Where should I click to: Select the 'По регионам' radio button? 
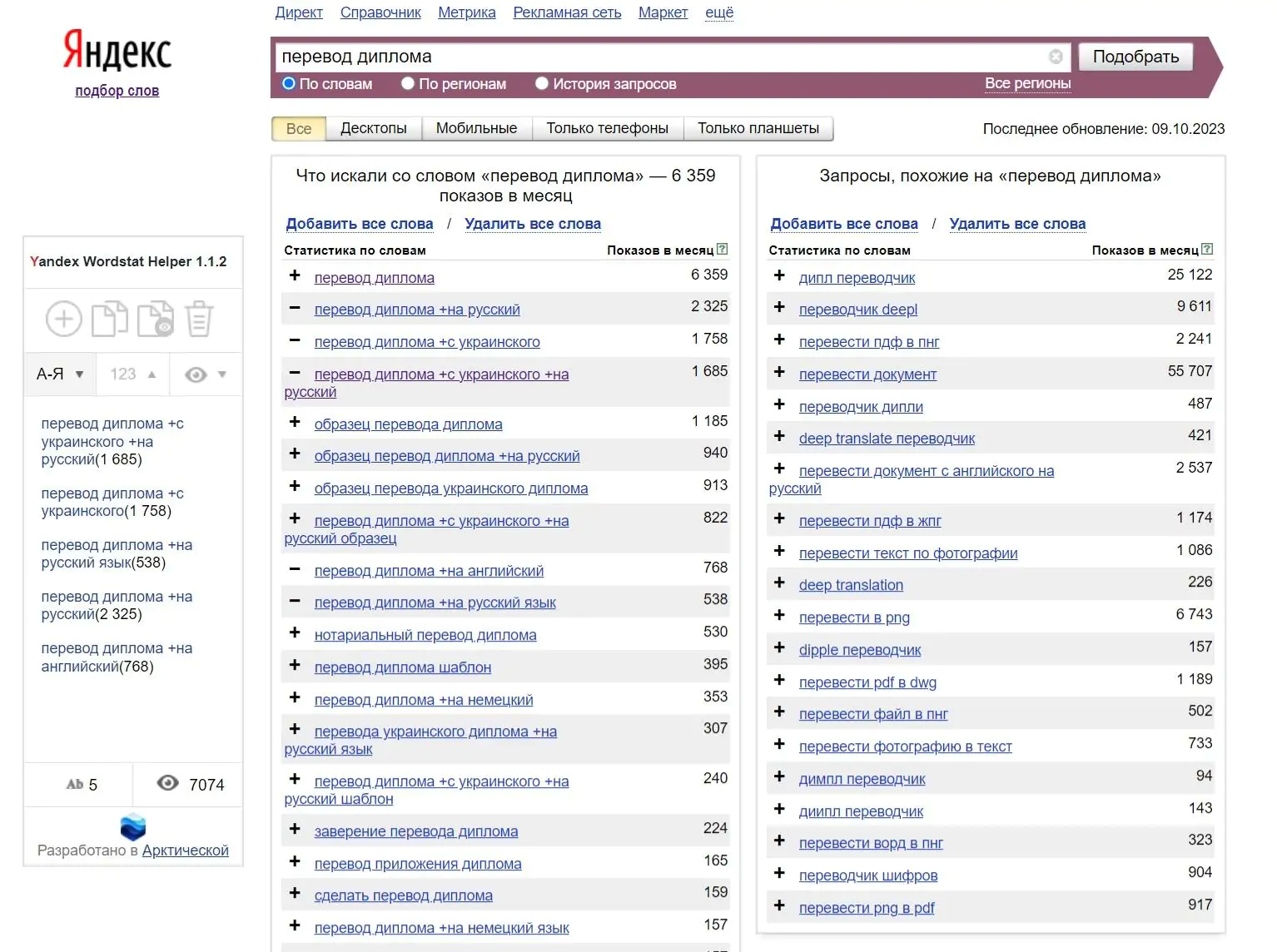(408, 83)
